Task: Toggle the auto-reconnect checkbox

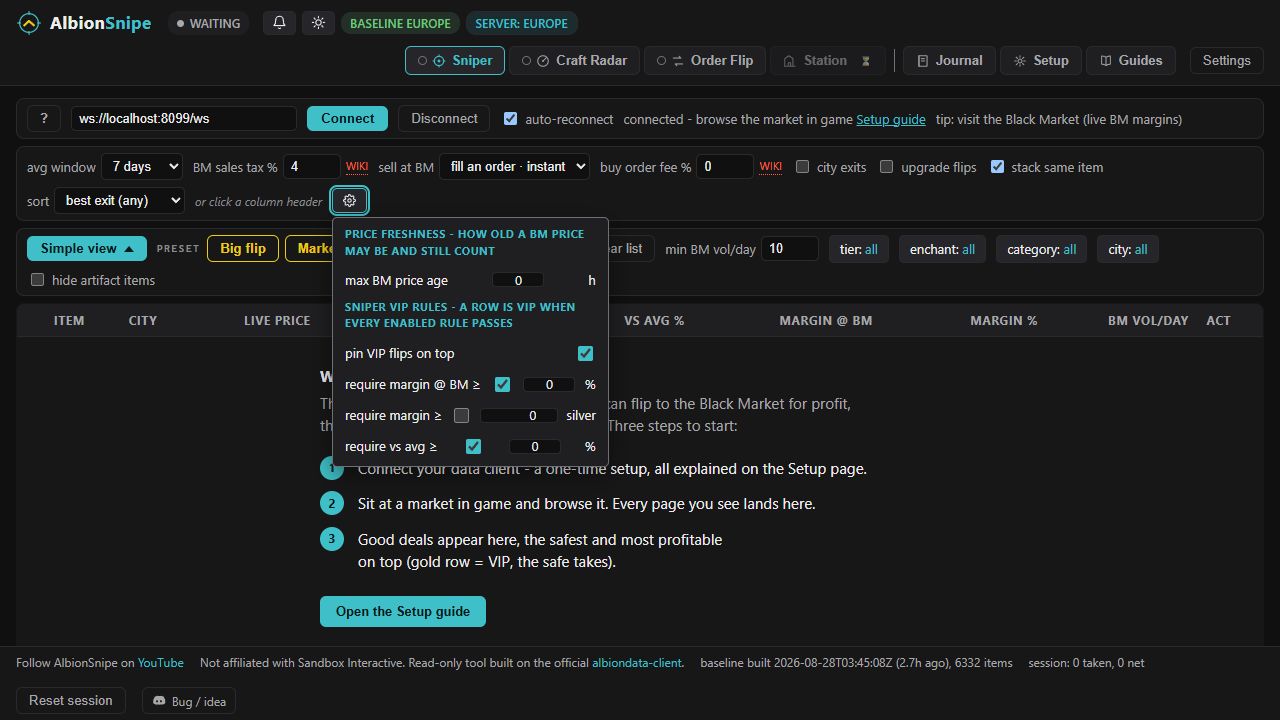Action: pos(511,118)
